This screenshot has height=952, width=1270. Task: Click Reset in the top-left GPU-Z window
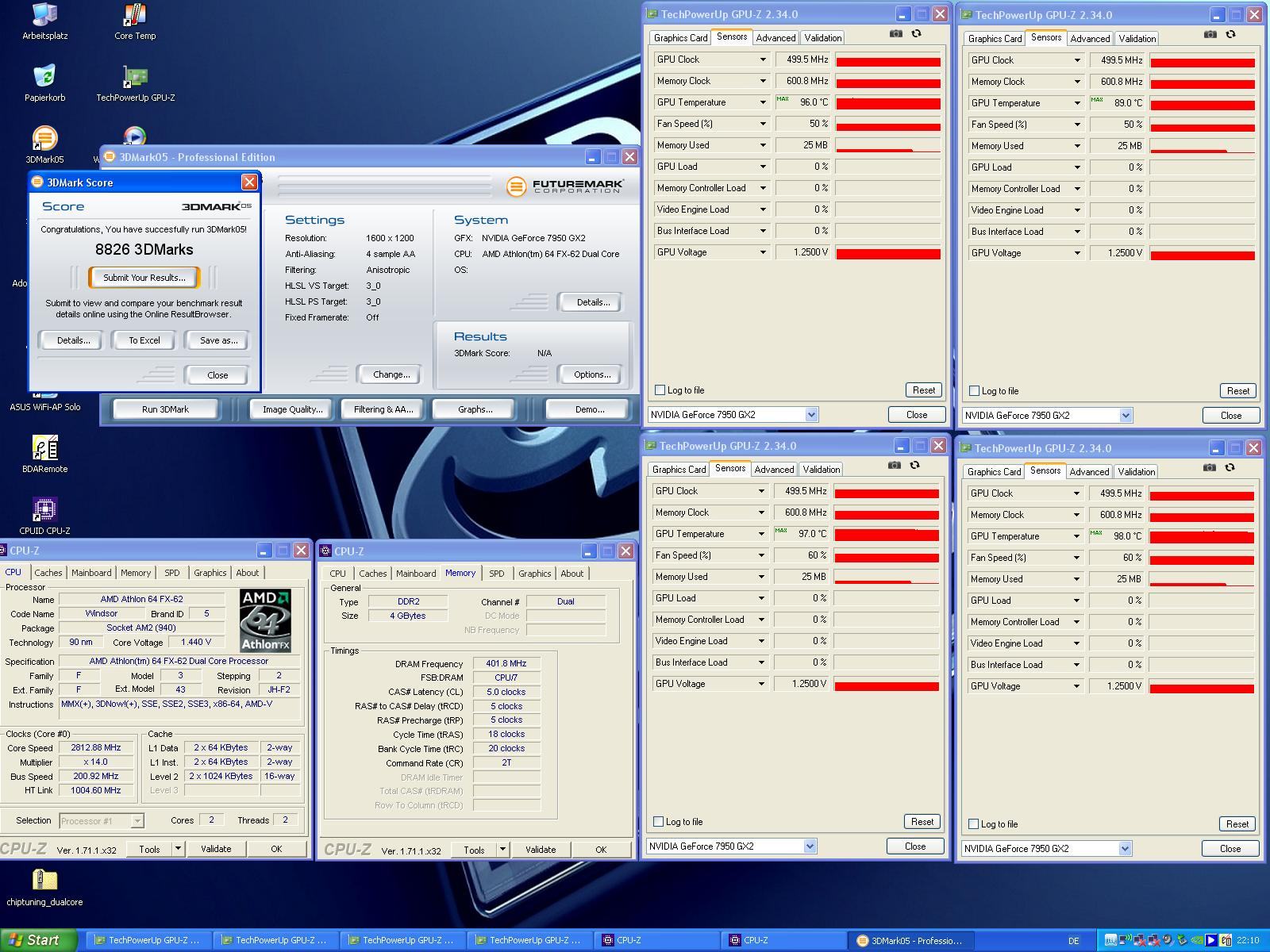click(924, 390)
